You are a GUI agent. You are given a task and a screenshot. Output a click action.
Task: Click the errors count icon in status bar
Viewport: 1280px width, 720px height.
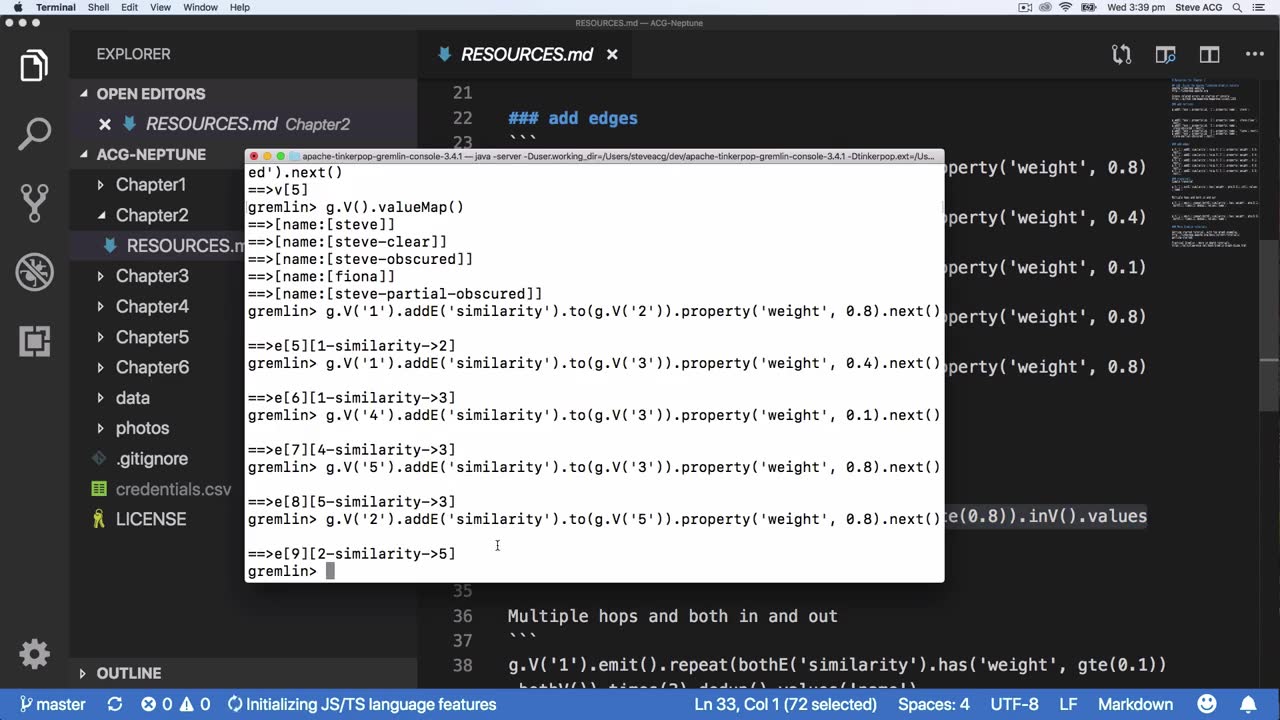pos(157,704)
